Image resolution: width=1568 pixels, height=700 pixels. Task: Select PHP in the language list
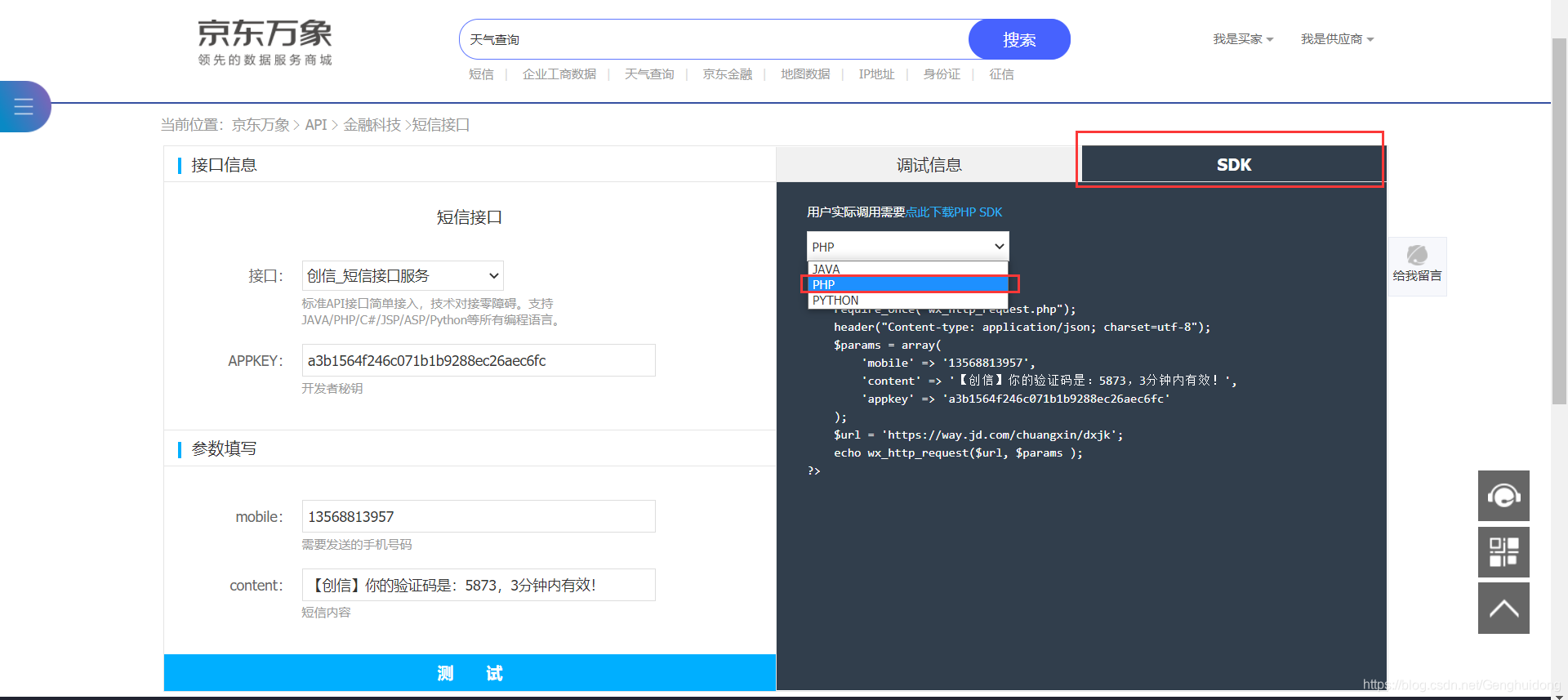tap(907, 285)
